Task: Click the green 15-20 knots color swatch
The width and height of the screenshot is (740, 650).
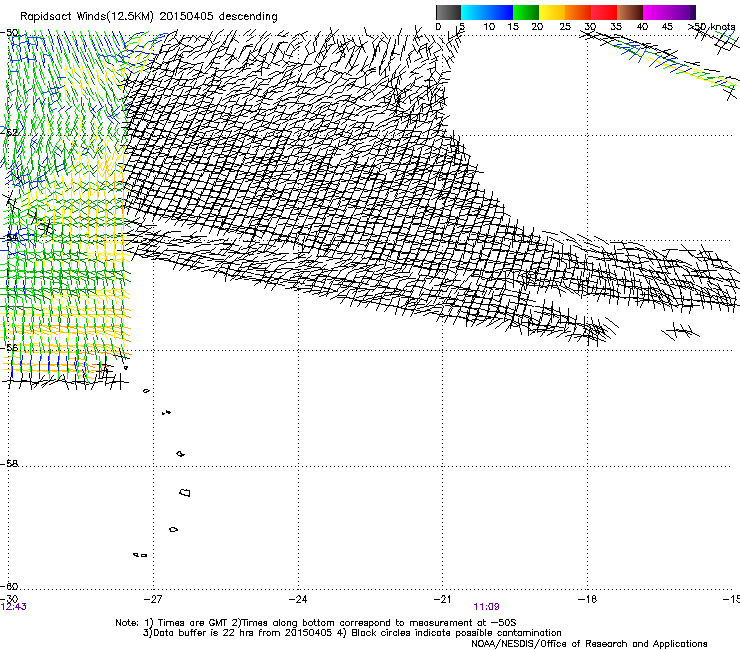Action: pos(526,12)
